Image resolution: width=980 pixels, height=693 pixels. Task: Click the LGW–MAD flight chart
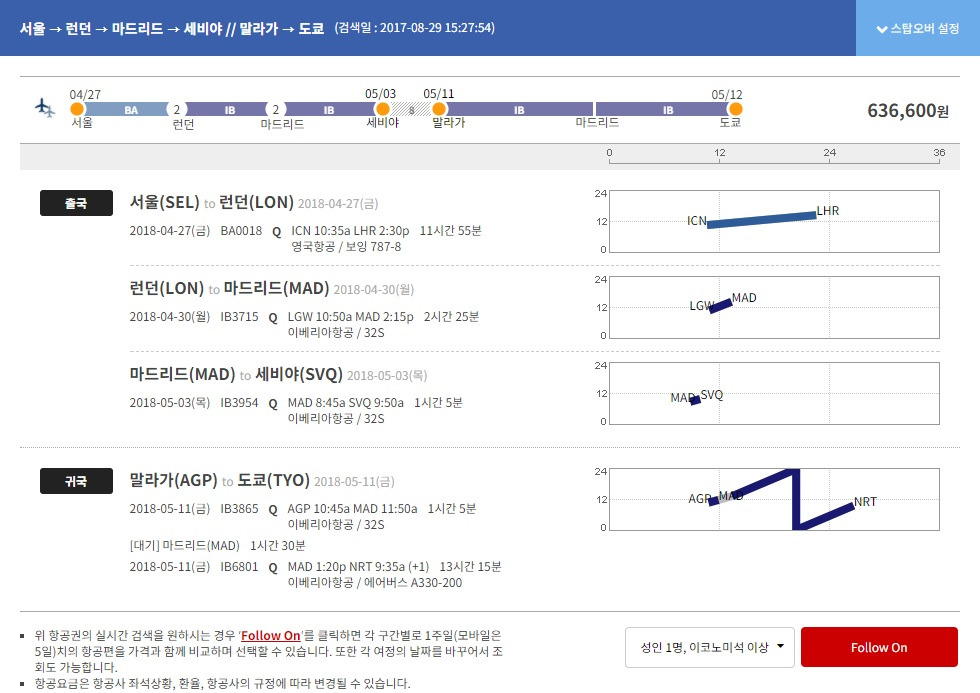point(774,307)
